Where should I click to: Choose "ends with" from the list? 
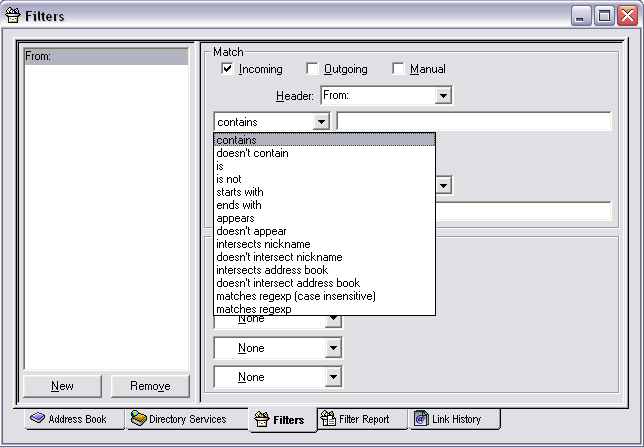tap(239, 205)
